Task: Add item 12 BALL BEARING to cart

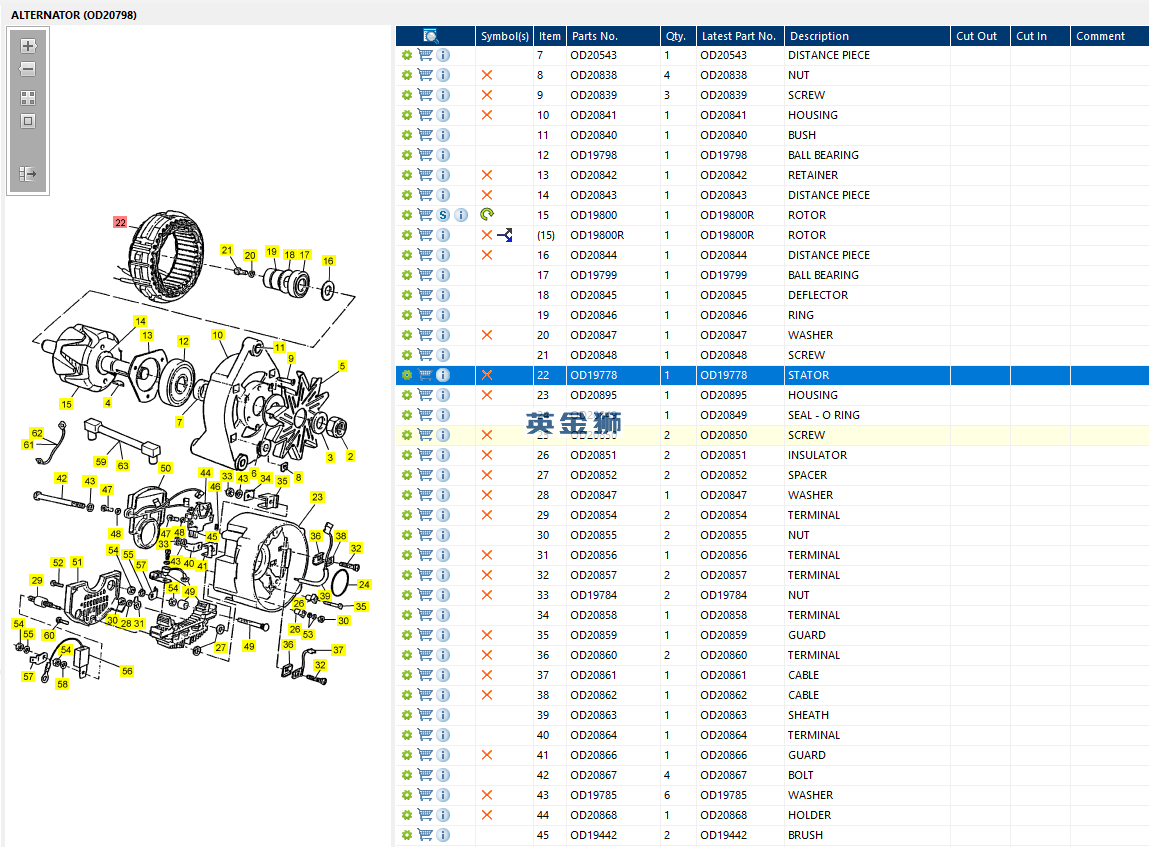Action: coord(425,155)
